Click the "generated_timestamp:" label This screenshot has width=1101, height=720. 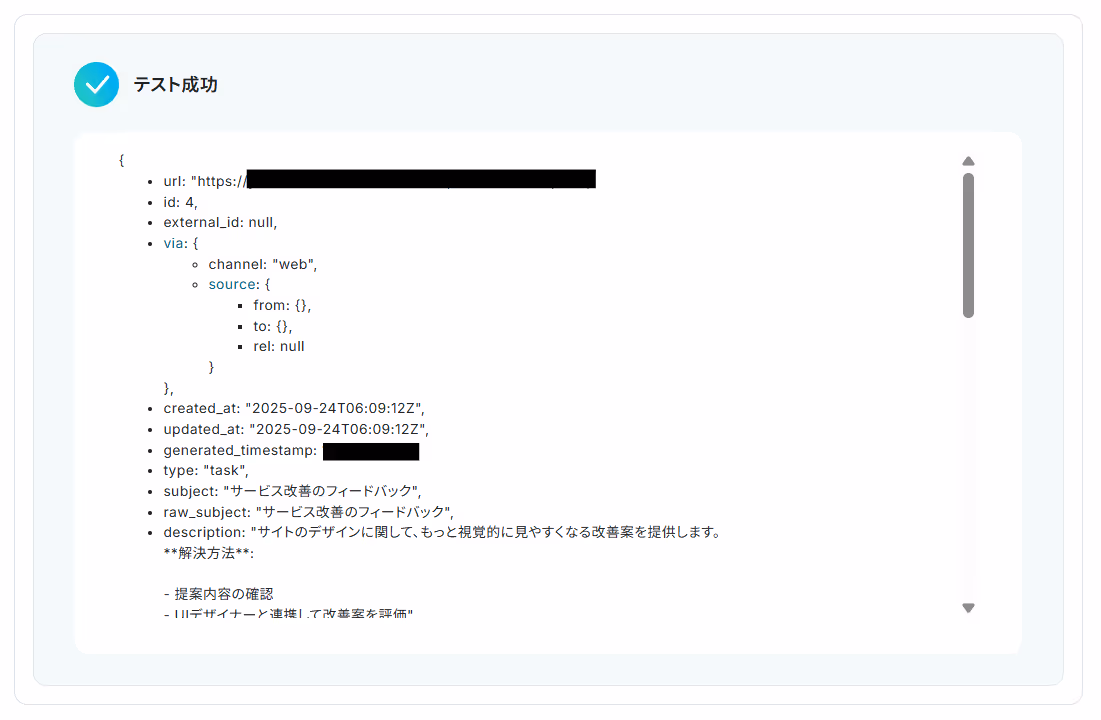point(240,450)
